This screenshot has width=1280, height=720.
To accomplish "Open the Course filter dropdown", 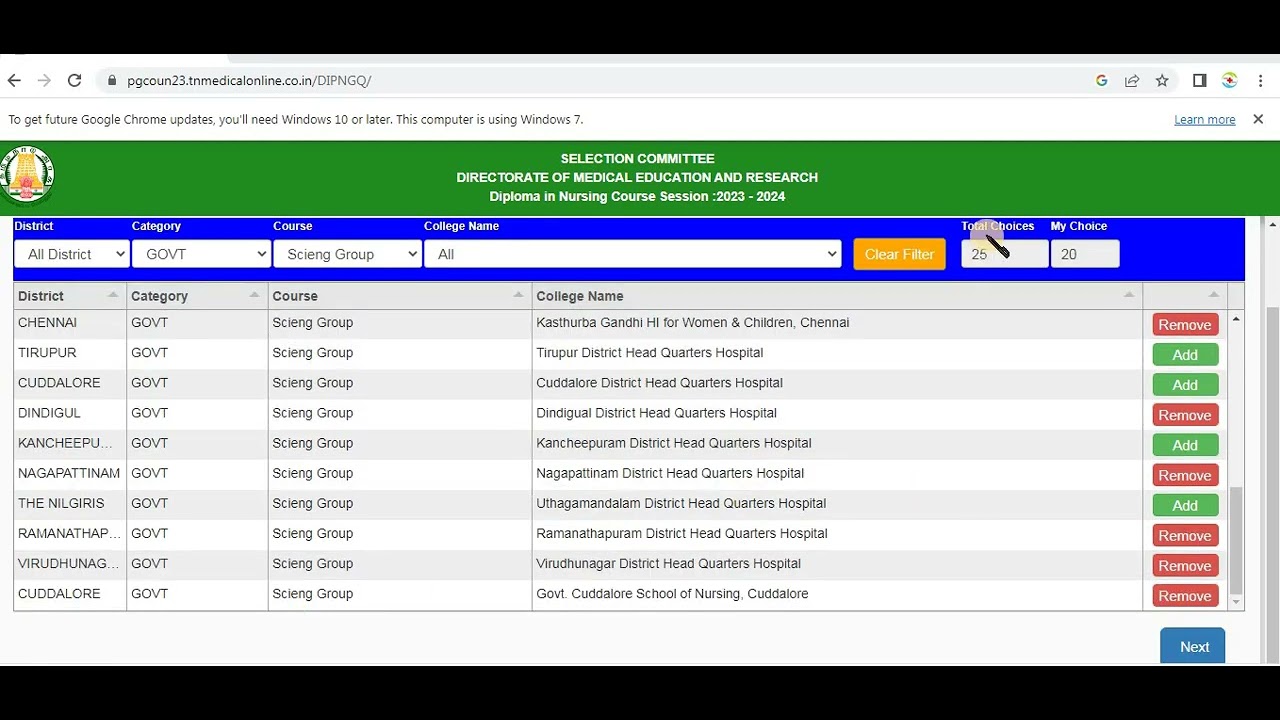I will 347,254.
